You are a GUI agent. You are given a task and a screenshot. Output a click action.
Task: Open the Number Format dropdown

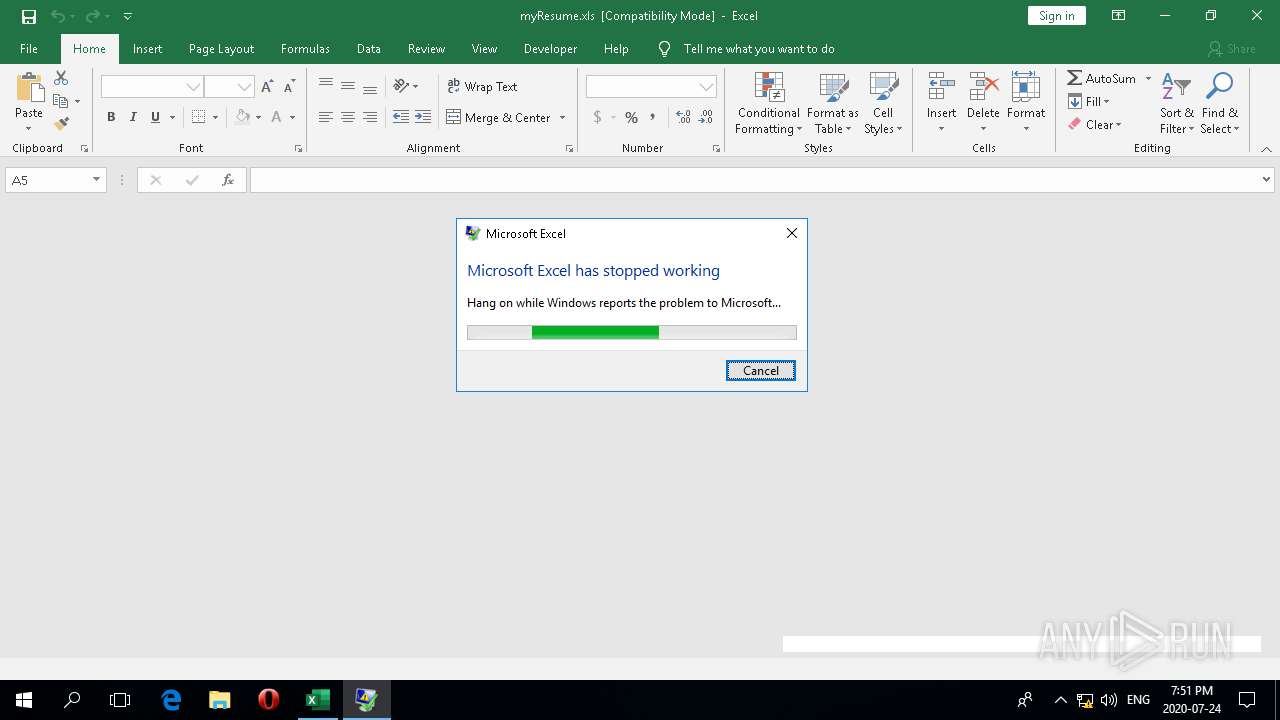707,87
